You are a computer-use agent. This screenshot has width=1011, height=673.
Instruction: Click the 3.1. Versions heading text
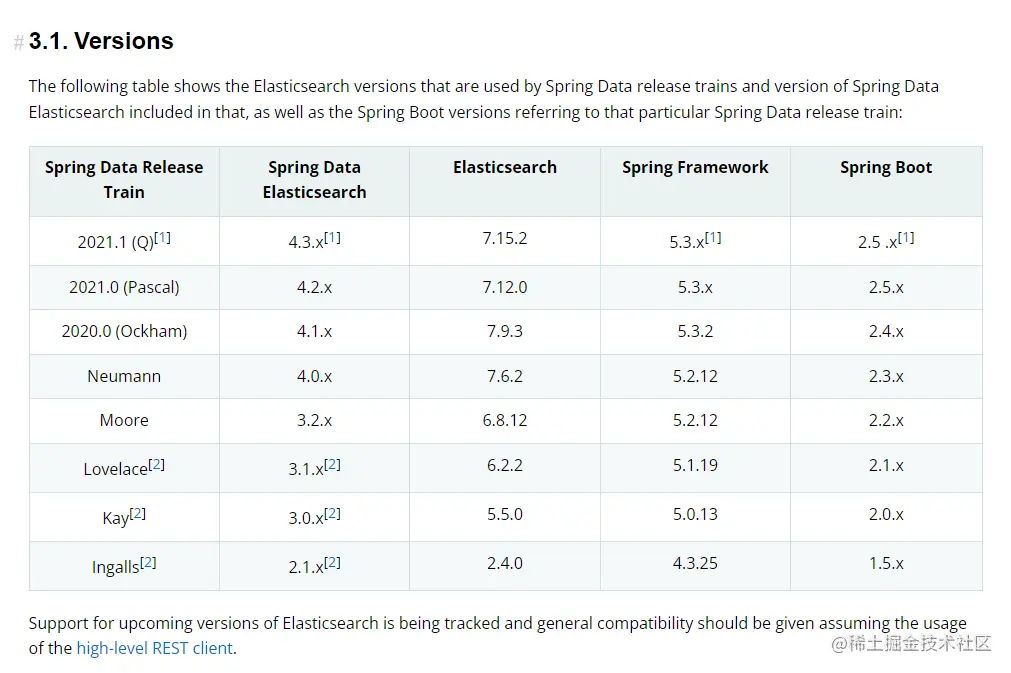tap(101, 41)
